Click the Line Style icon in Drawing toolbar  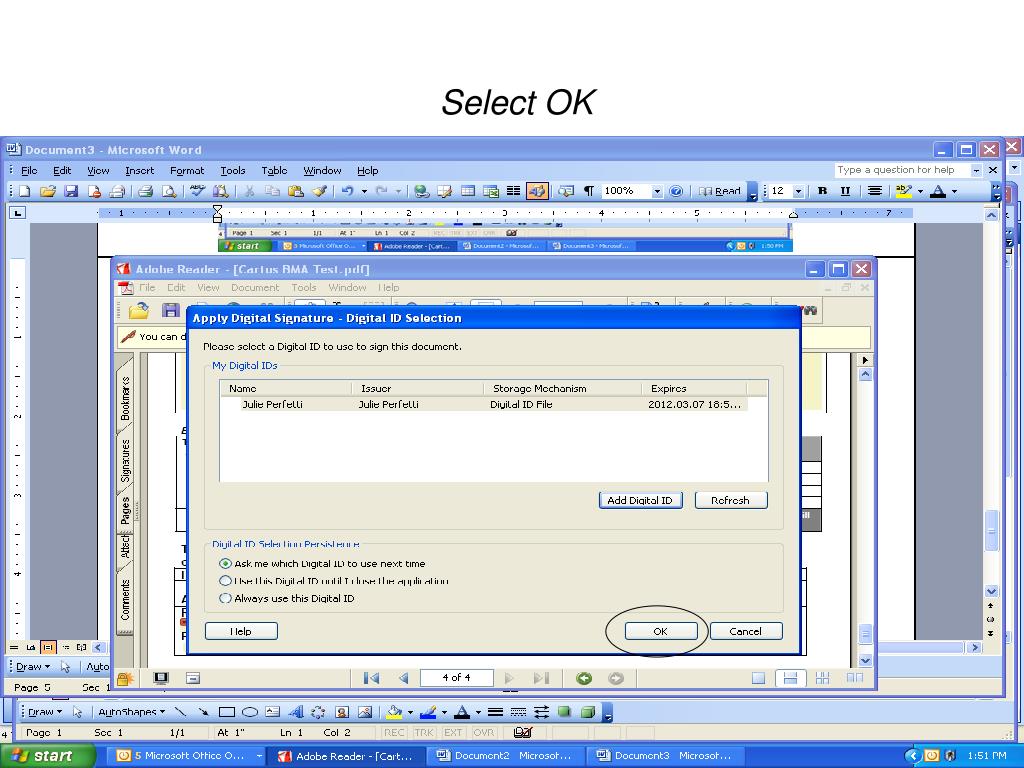pos(496,712)
